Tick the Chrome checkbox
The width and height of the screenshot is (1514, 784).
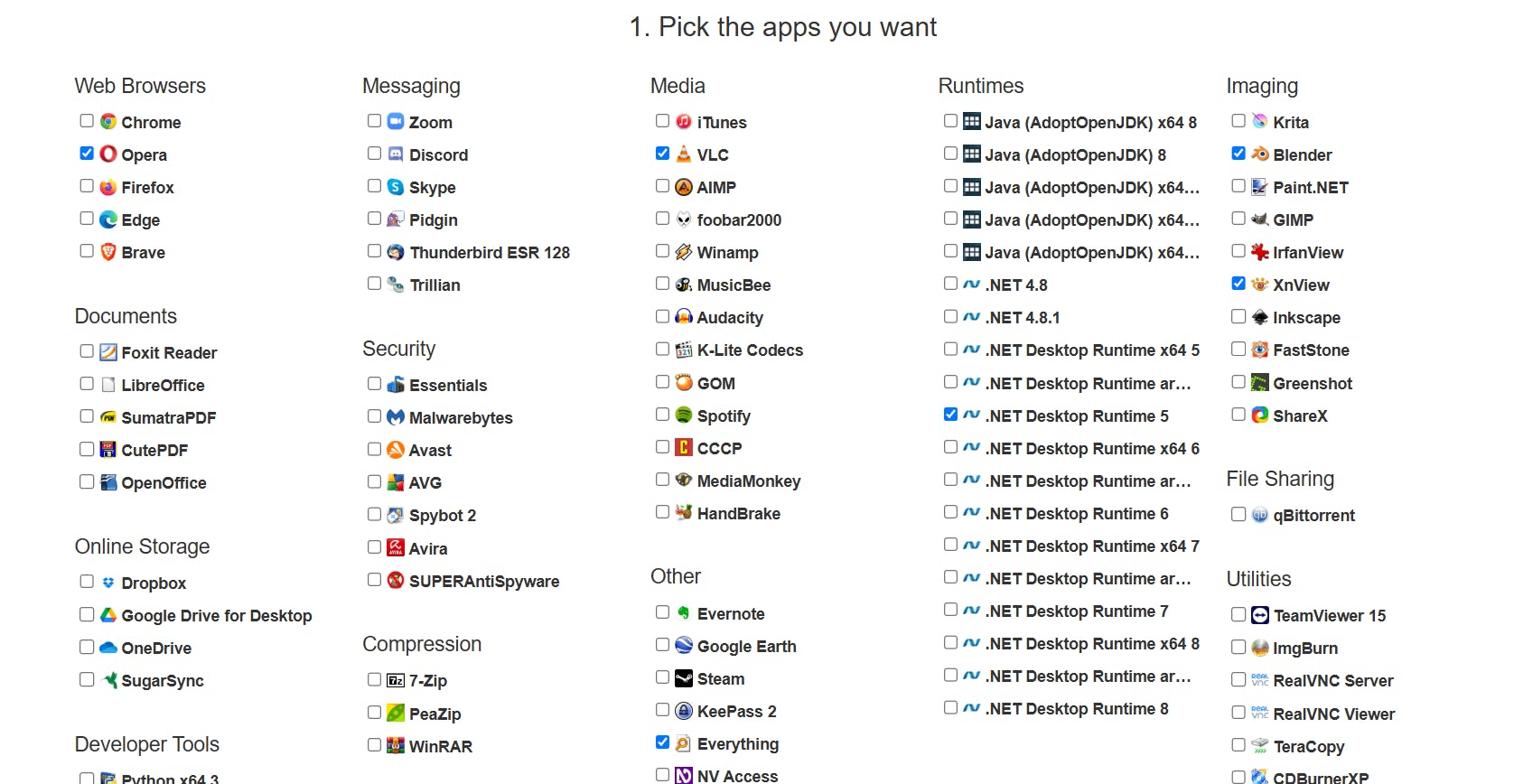point(87,121)
